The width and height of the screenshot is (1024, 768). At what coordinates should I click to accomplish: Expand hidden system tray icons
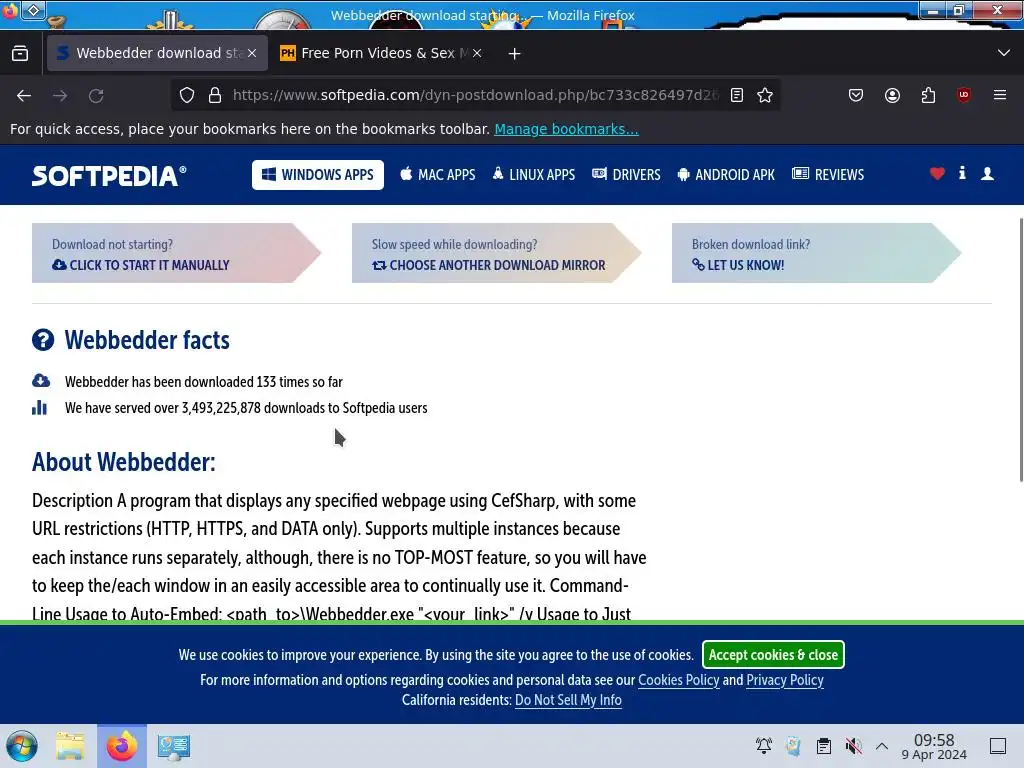[882, 746]
